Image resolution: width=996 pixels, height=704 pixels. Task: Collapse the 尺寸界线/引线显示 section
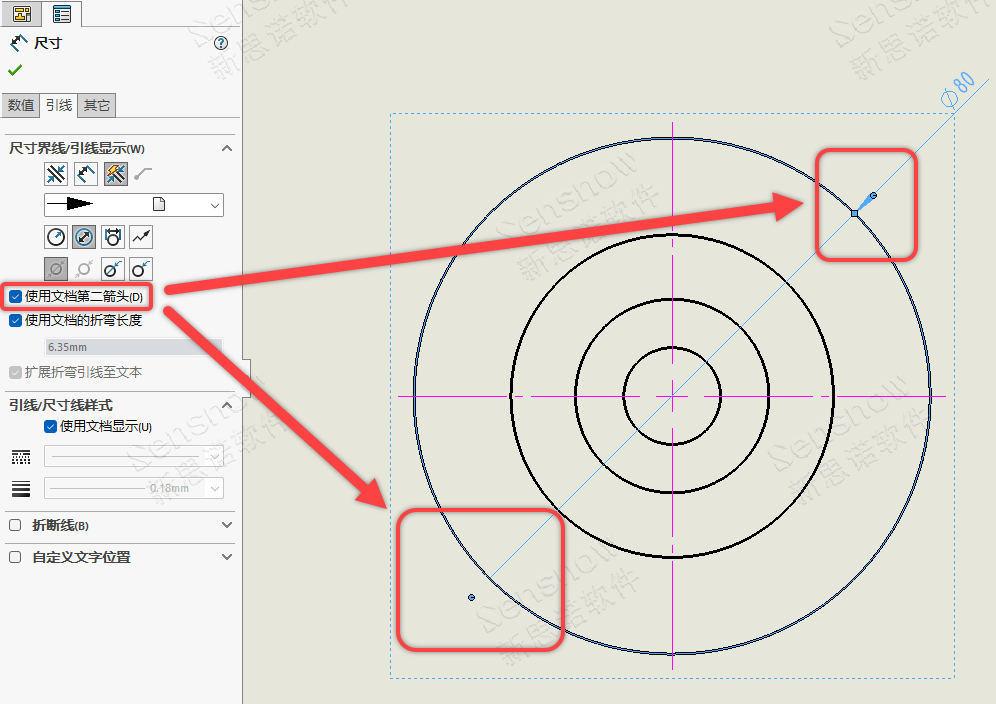tap(227, 148)
